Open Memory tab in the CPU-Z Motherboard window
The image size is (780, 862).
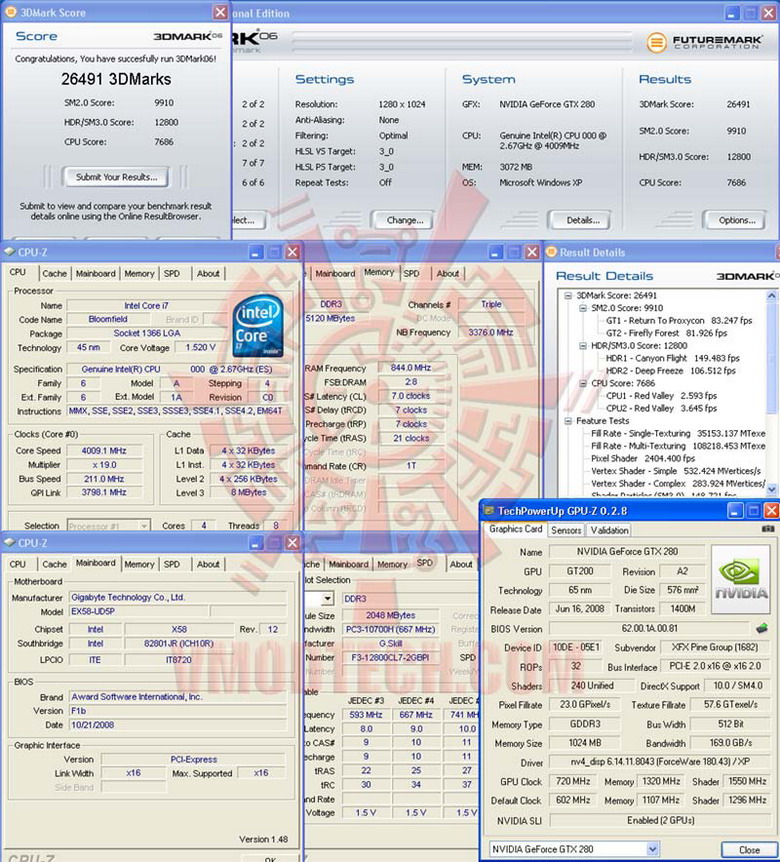(139, 564)
